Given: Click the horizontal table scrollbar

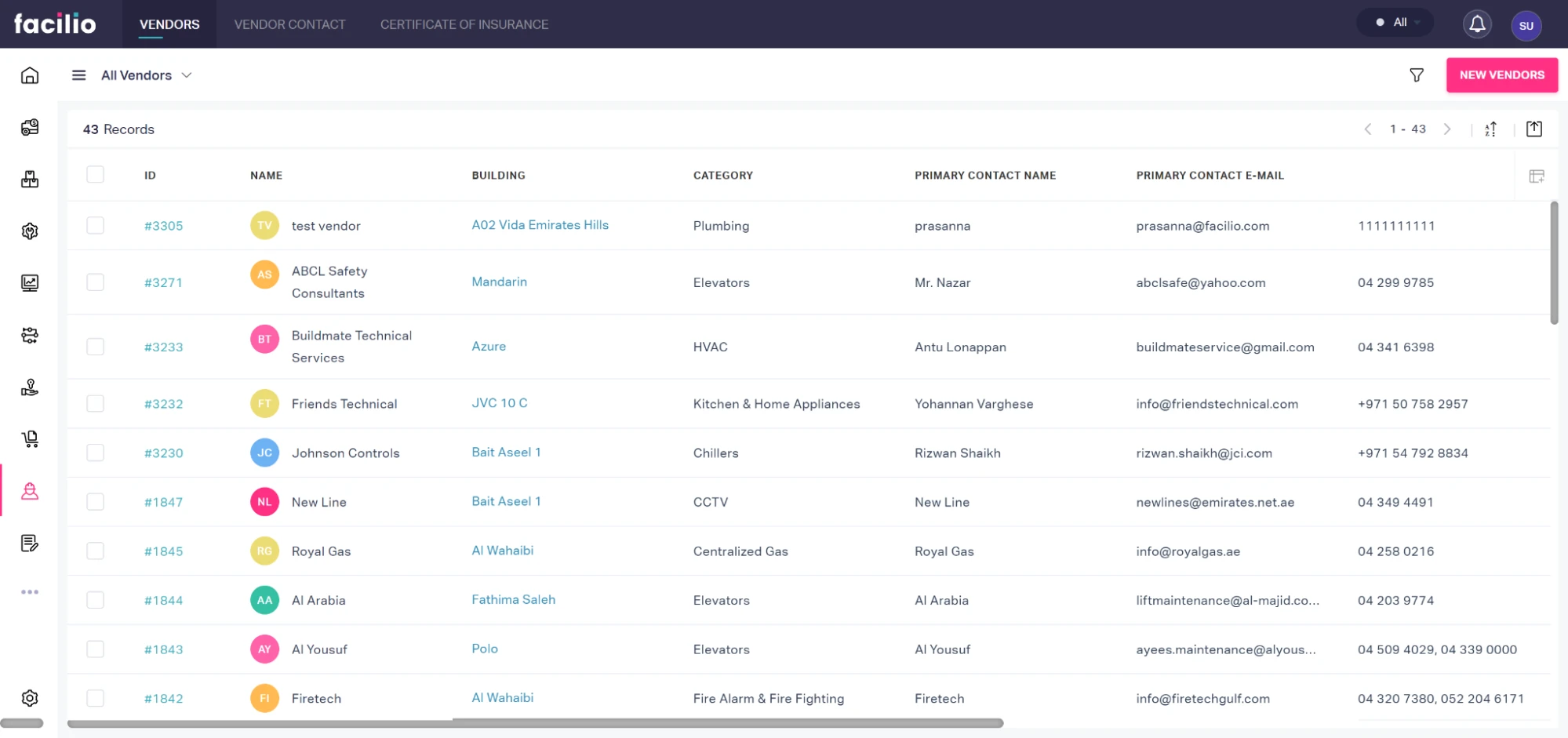Looking at the screenshot, I should [x=535, y=723].
